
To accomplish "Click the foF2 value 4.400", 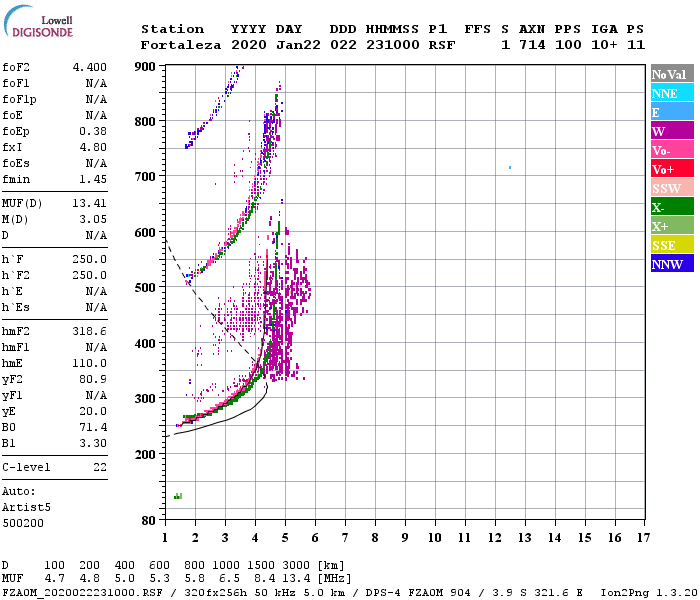I will click(x=90, y=67).
